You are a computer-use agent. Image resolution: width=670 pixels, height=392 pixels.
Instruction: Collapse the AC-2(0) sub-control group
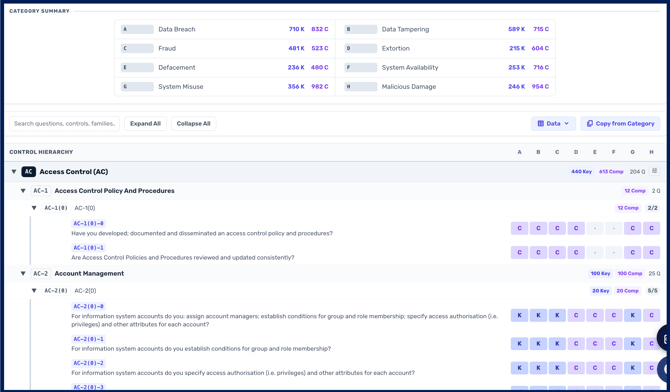pos(34,291)
